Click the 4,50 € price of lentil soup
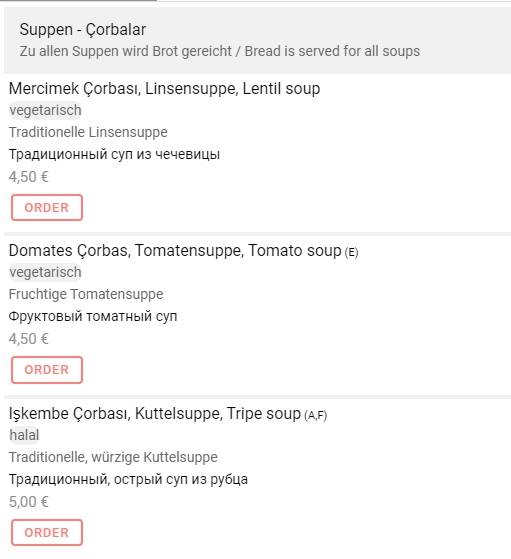Image resolution: width=511 pixels, height=559 pixels. [29, 177]
